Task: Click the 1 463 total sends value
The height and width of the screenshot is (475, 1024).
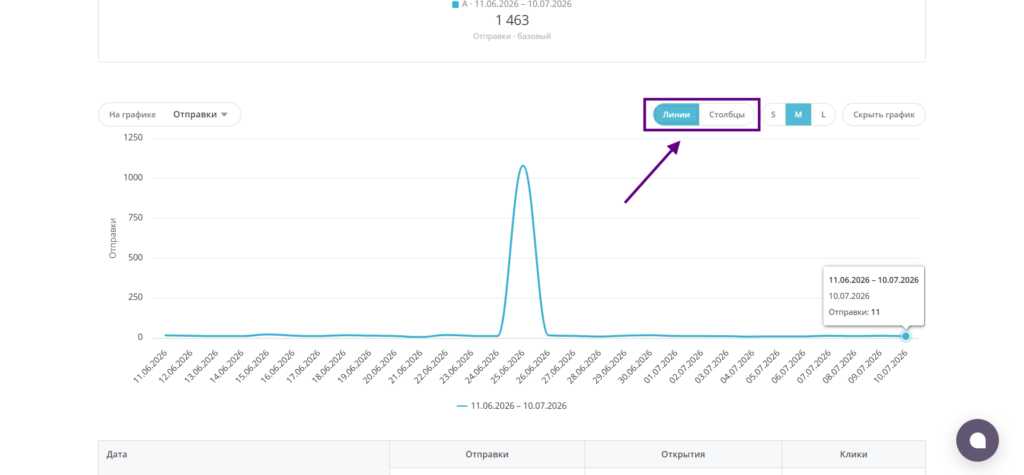Action: coord(512,20)
